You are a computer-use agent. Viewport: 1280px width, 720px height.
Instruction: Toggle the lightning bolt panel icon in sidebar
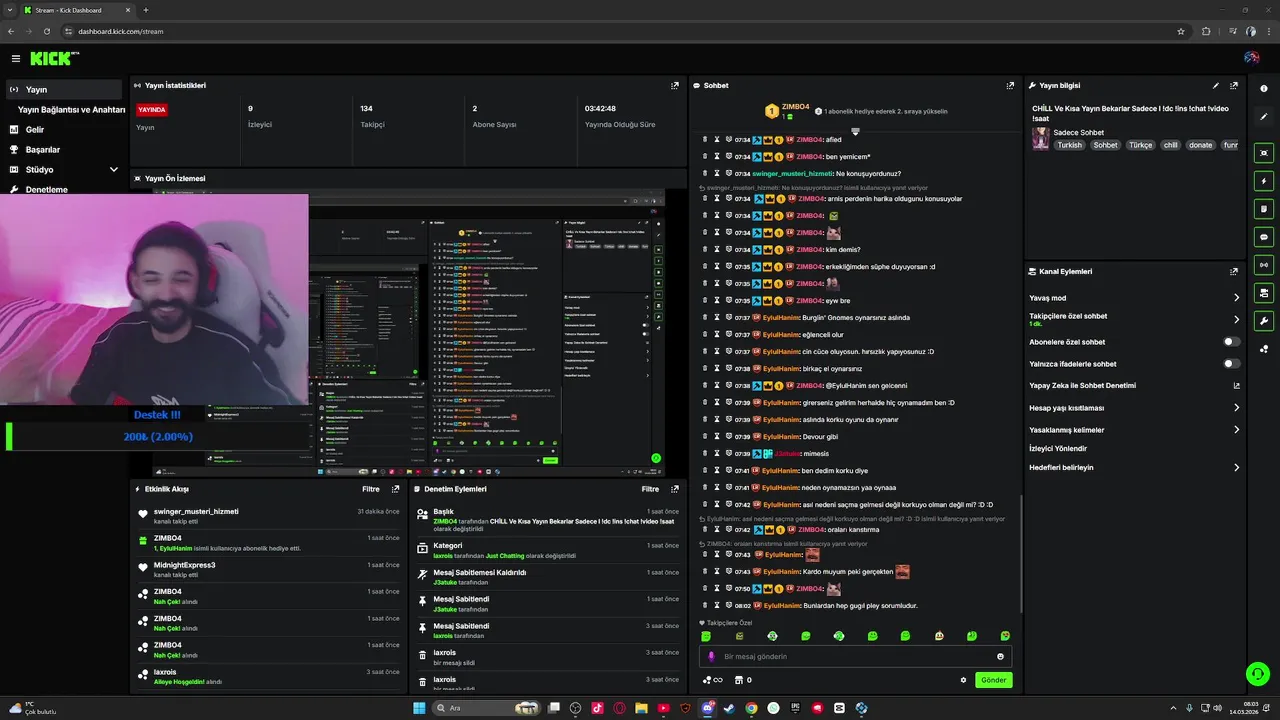click(x=1264, y=181)
